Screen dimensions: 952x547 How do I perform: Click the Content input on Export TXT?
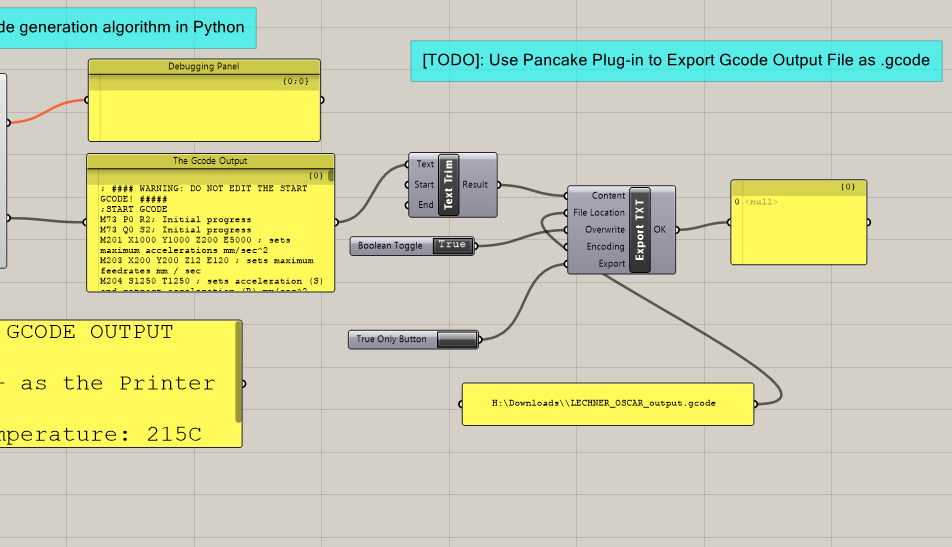[x=608, y=195]
